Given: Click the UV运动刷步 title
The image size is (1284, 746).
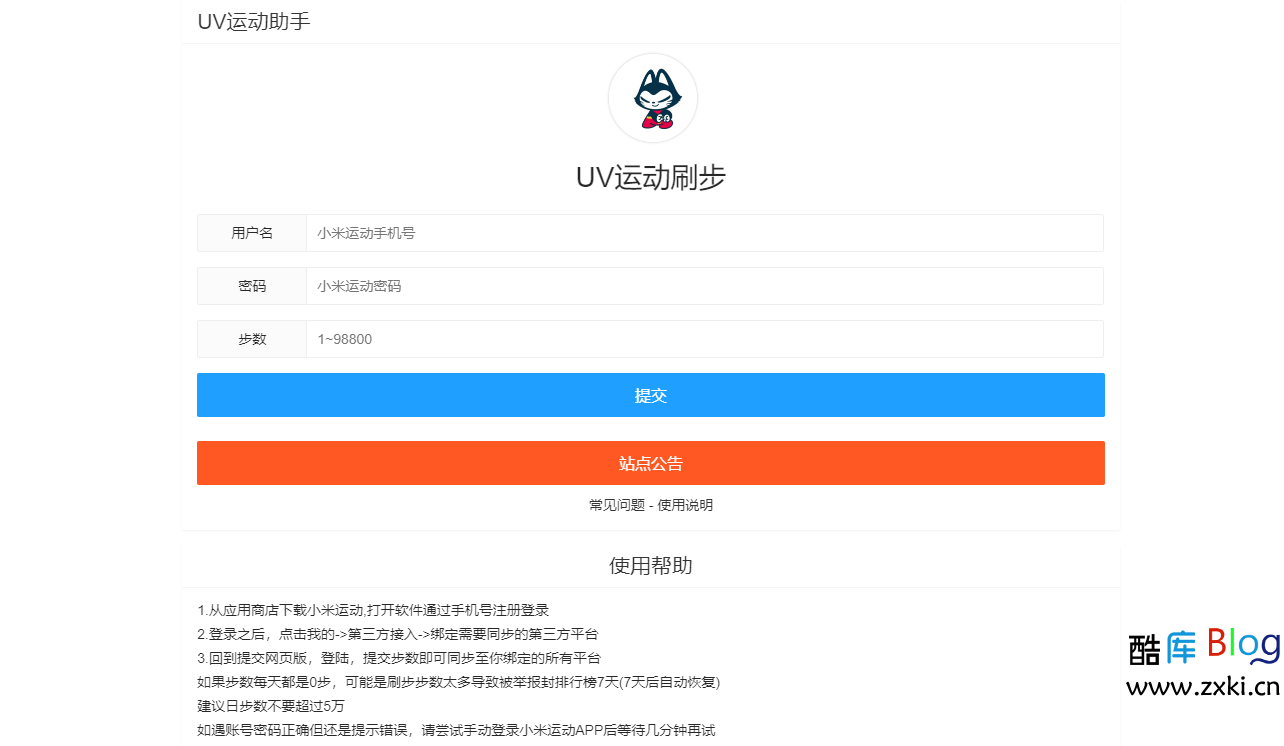Looking at the screenshot, I should [x=651, y=178].
